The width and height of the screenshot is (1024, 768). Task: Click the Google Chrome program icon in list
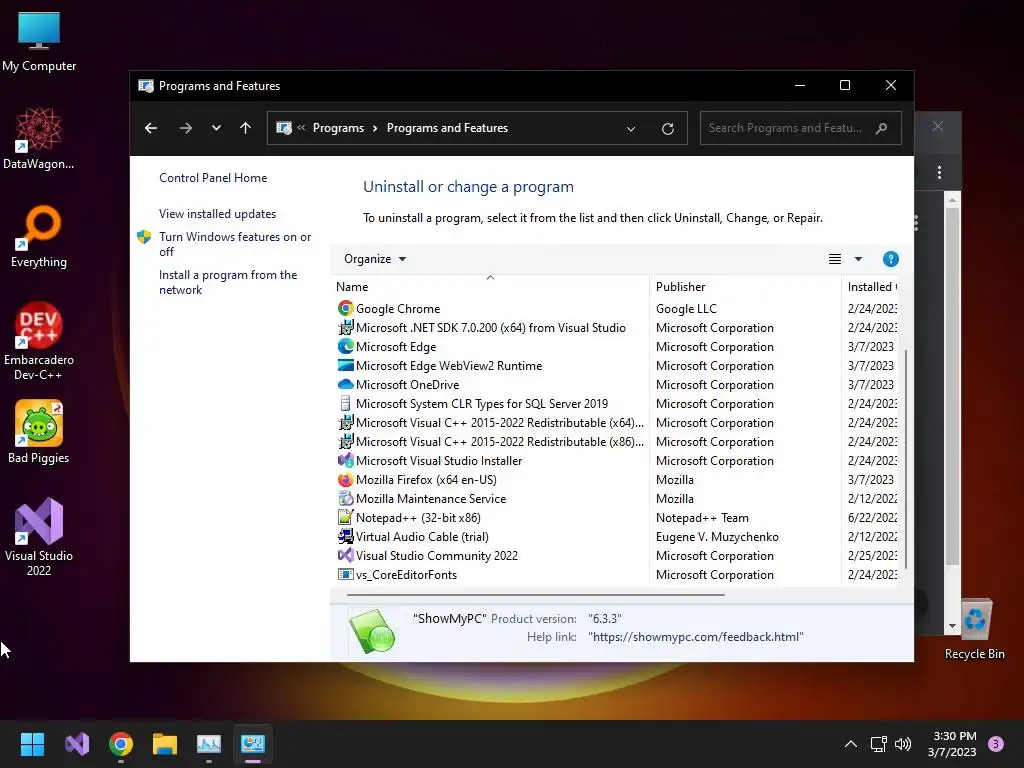click(x=345, y=308)
